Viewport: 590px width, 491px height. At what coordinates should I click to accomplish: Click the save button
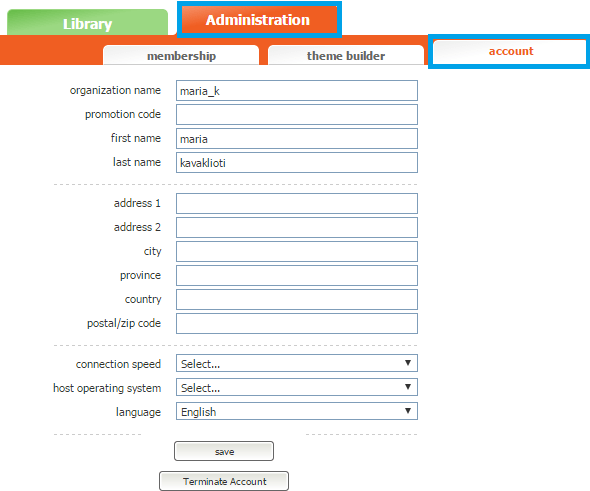pos(224,451)
